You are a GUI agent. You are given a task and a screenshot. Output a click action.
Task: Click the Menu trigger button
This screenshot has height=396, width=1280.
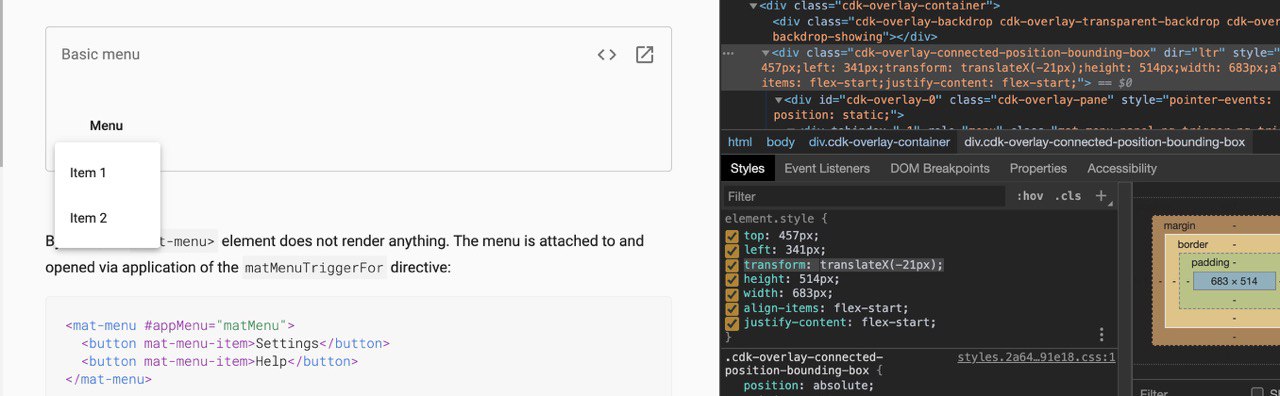pyautogui.click(x=106, y=126)
